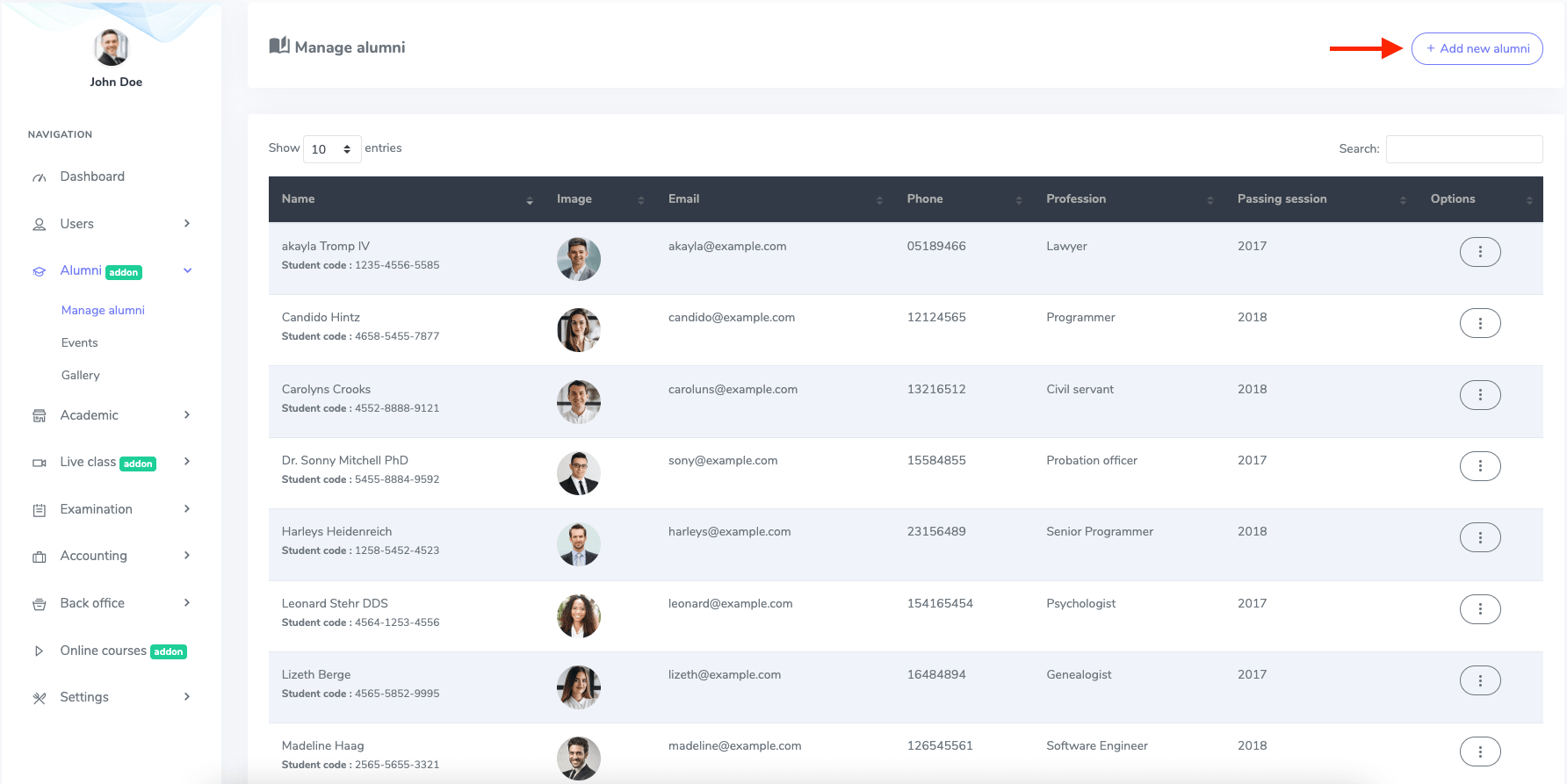Viewport: 1567px width, 784px height.
Task: Click the Accounting briefcase icon
Action: (x=40, y=557)
